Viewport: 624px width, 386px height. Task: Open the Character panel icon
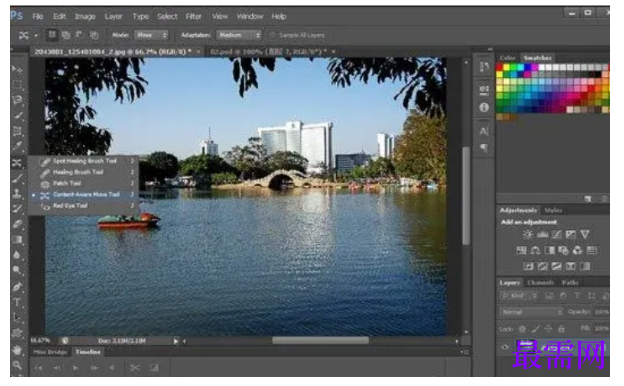pyautogui.click(x=484, y=131)
